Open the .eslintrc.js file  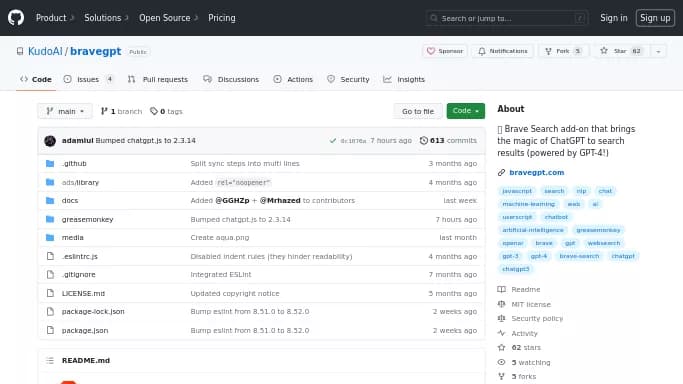[80, 256]
